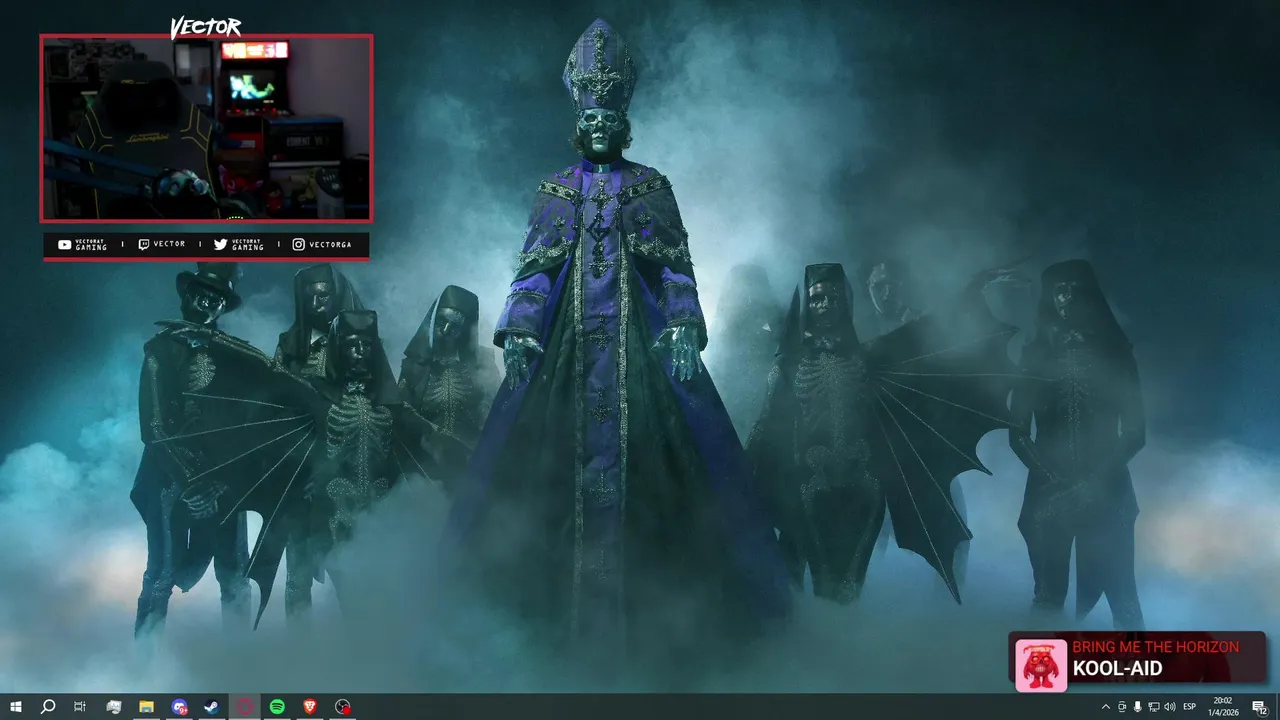Viewport: 1280px width, 720px height.
Task: Click the BRING ME THE HORIZON artist text
Action: [1155, 647]
